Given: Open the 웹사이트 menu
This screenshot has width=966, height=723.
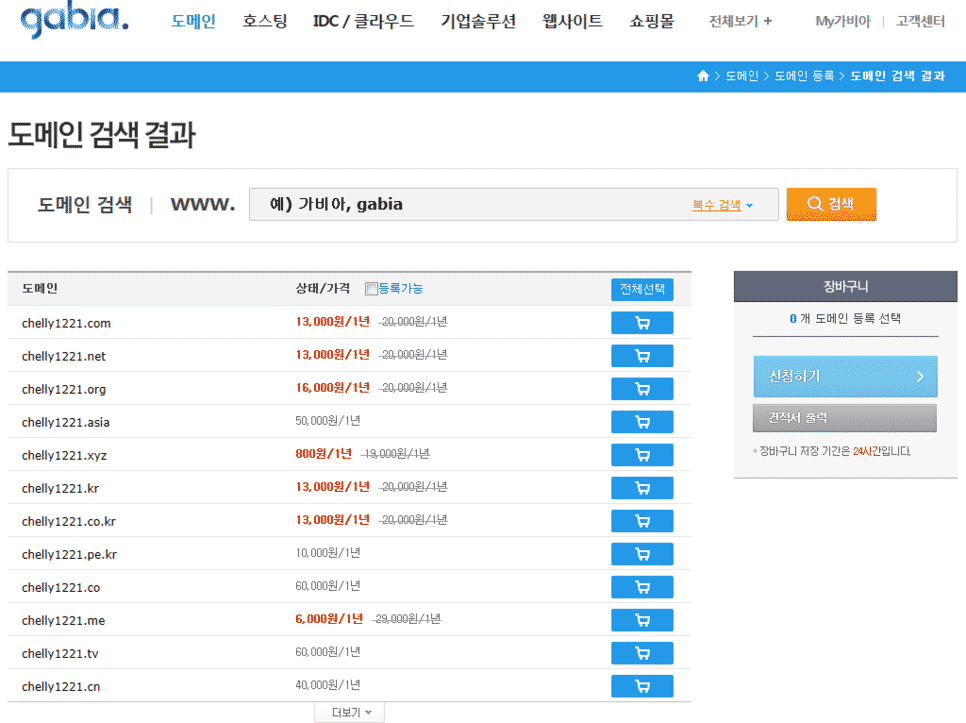Looking at the screenshot, I should pyautogui.click(x=572, y=21).
